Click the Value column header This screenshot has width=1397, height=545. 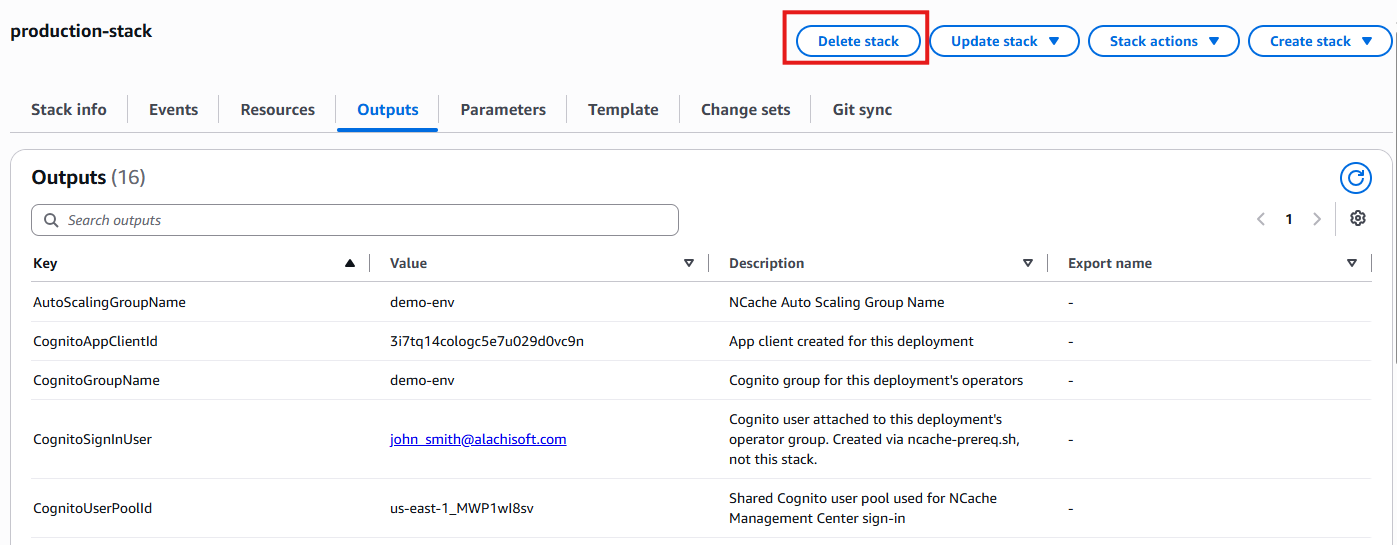pos(408,263)
